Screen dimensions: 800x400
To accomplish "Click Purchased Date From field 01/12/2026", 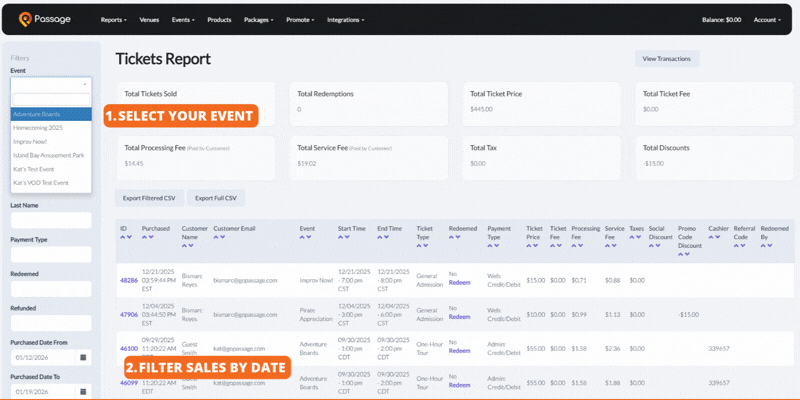I will coord(43,357).
